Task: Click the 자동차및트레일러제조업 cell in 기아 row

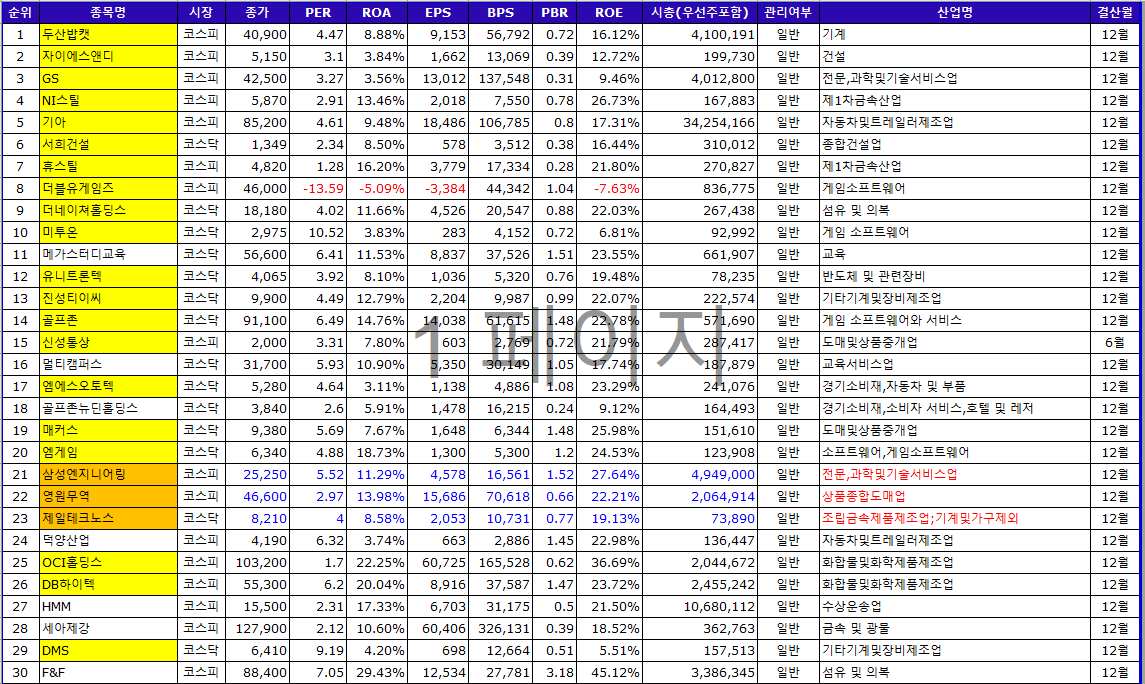Action: (954, 122)
